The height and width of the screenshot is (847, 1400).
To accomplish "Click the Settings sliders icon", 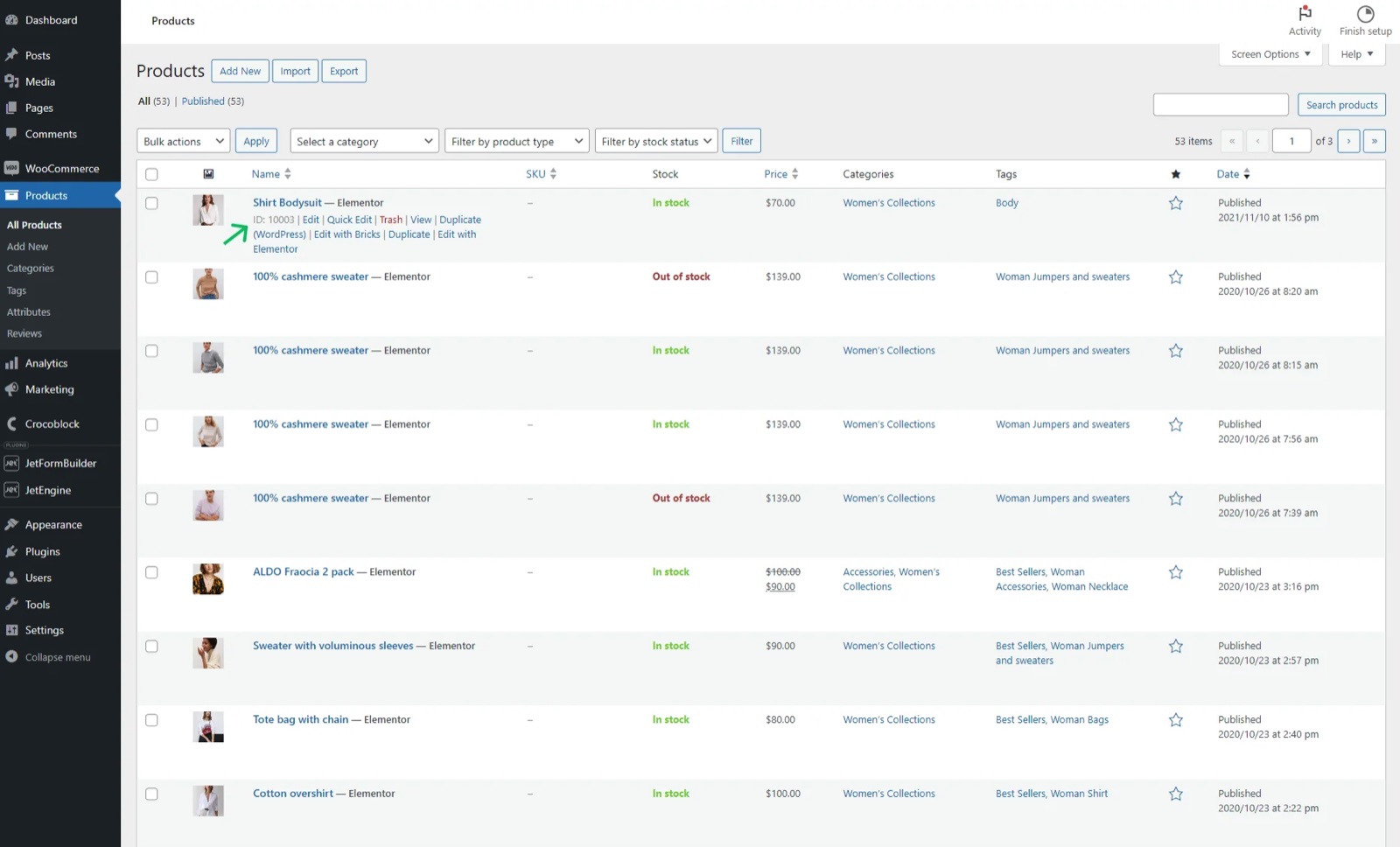I will coord(11,630).
